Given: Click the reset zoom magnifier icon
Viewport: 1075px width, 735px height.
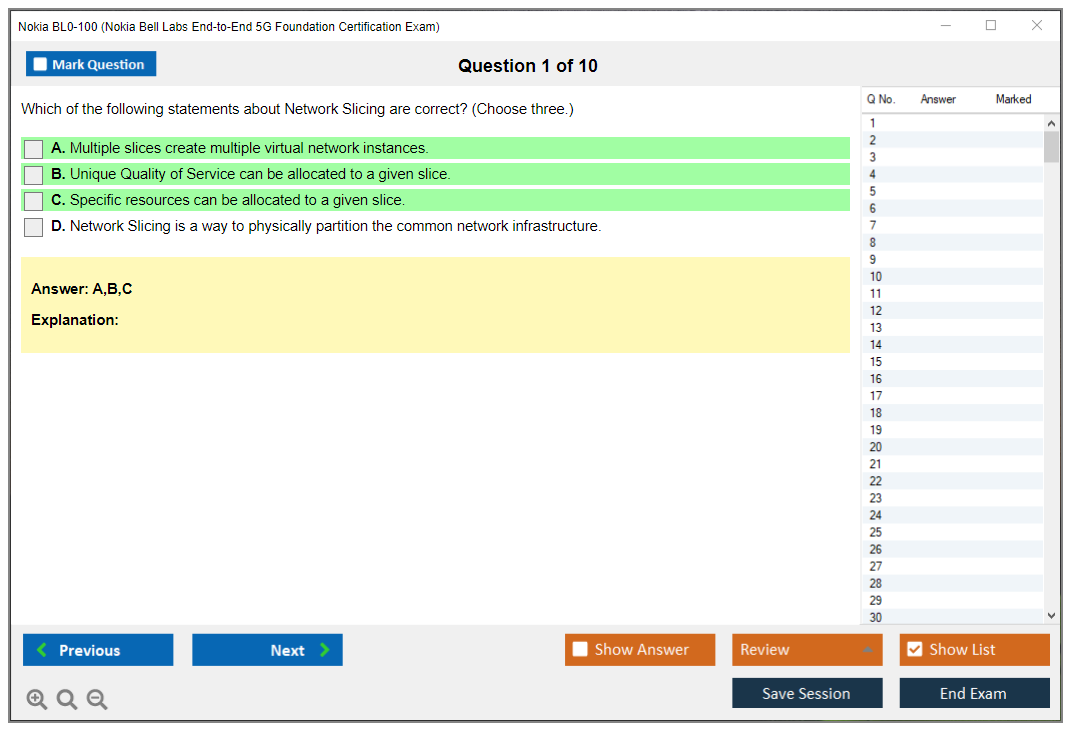Looking at the screenshot, I should (x=67, y=700).
